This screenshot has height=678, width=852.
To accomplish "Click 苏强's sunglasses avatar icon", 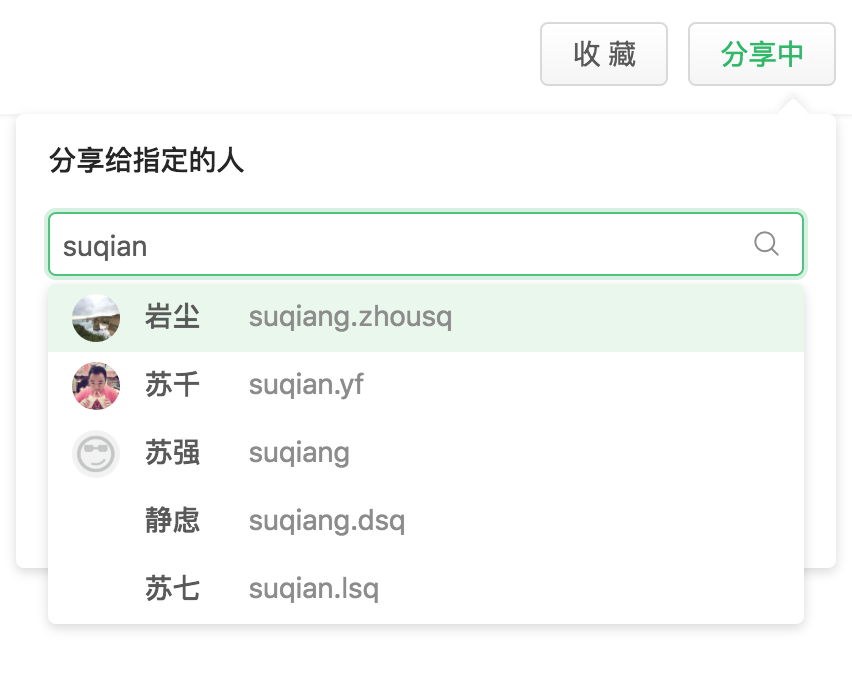I will click(x=96, y=453).
